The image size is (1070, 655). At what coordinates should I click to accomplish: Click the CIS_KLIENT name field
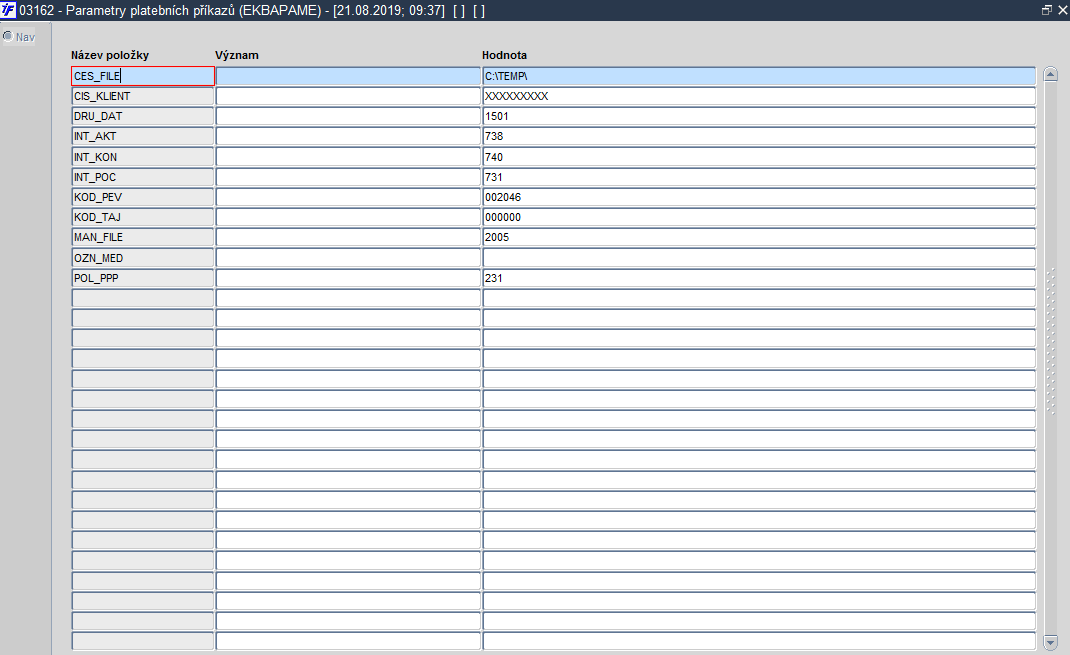(x=143, y=96)
